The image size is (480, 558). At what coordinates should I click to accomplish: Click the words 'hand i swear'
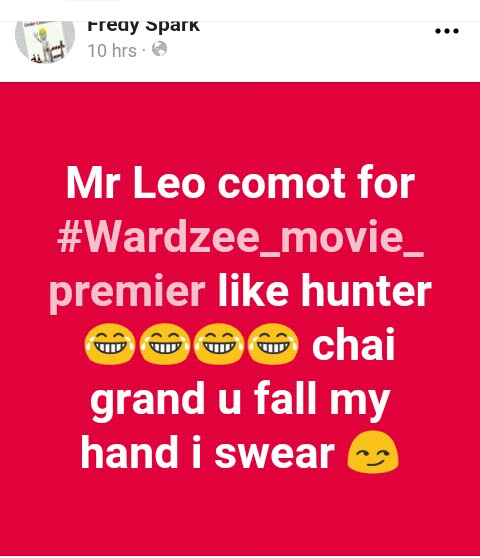tap(208, 452)
